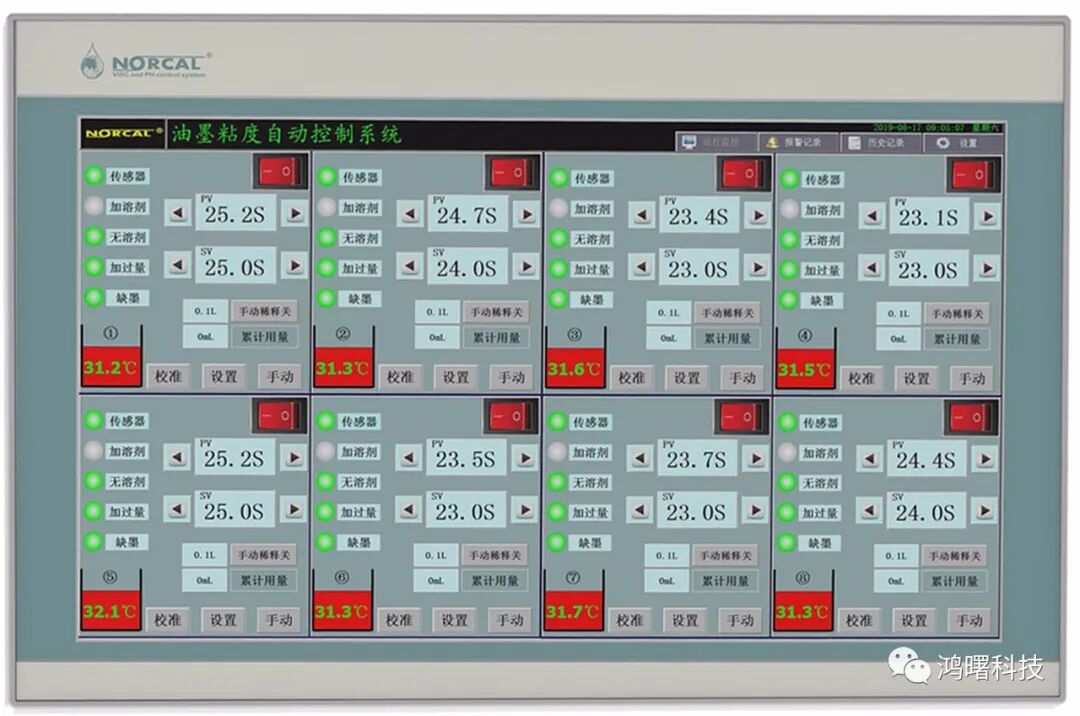1080x716 pixels.
Task: Click left arrow beside channel ② PV 24.7S
Action: pos(410,215)
